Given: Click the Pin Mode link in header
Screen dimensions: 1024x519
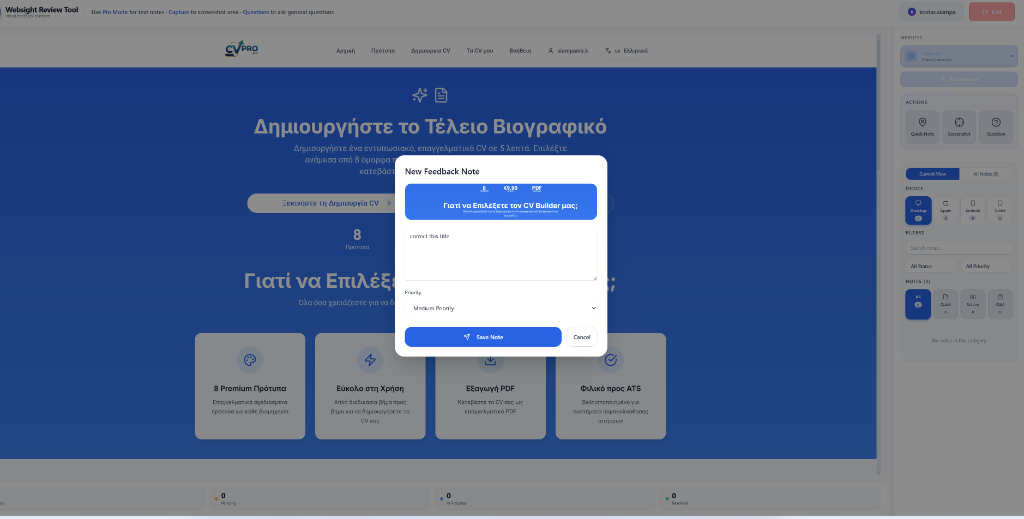Looking at the screenshot, I should [115, 12].
